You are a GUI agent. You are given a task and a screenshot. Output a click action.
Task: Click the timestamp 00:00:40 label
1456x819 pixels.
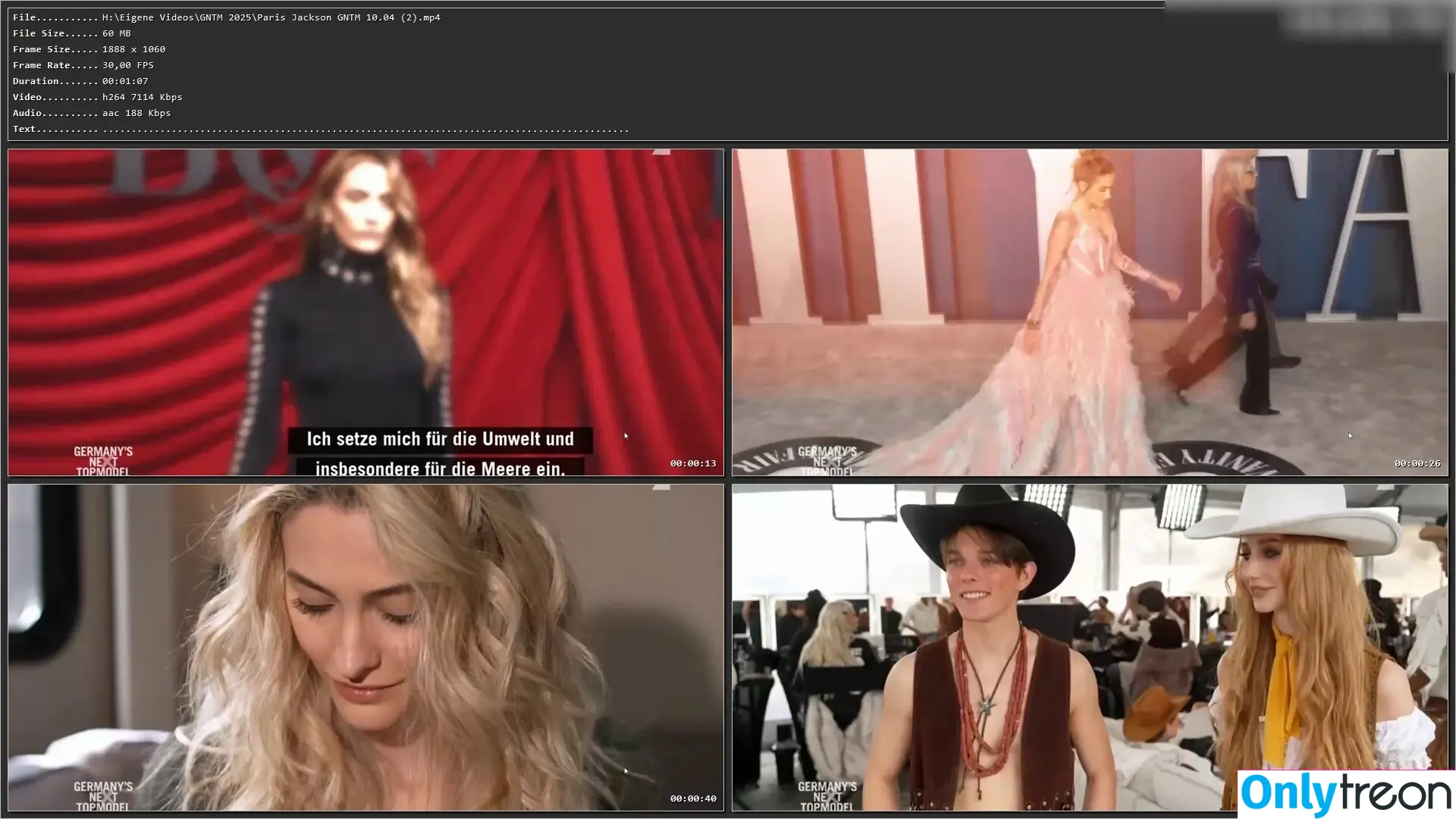[693, 799]
